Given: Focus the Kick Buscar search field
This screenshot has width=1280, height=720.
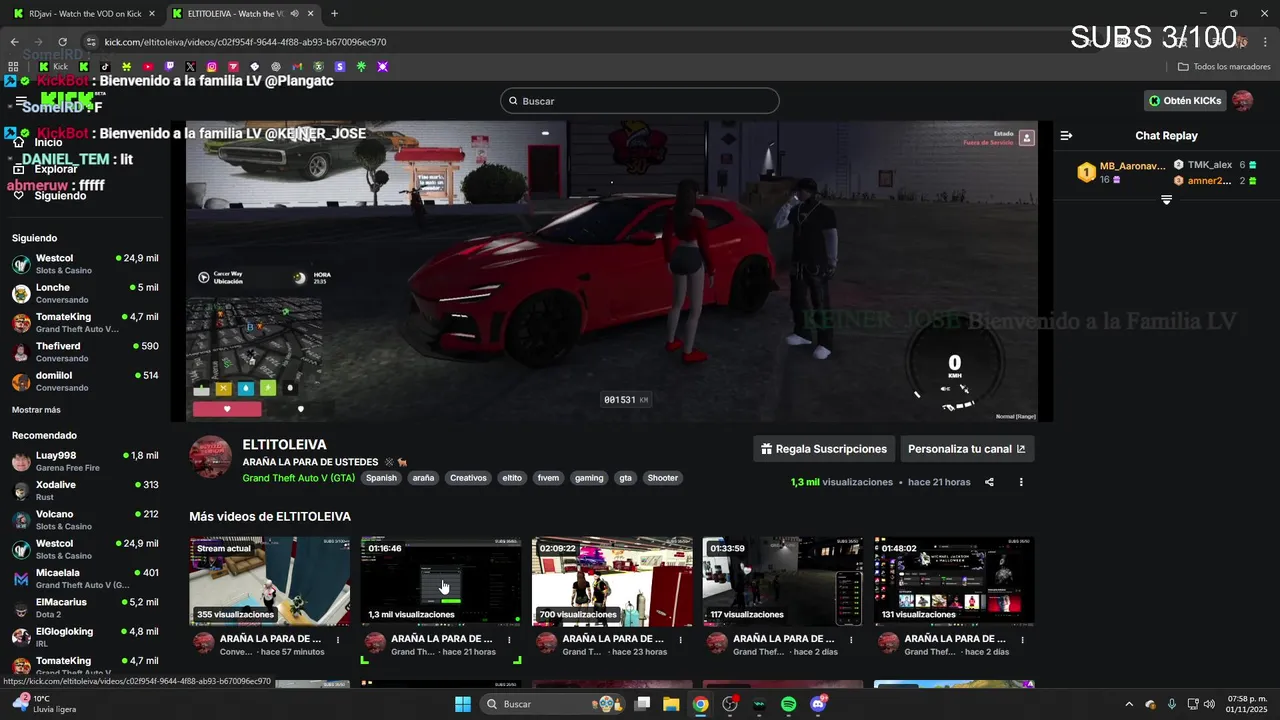Looking at the screenshot, I should click(x=640, y=101).
